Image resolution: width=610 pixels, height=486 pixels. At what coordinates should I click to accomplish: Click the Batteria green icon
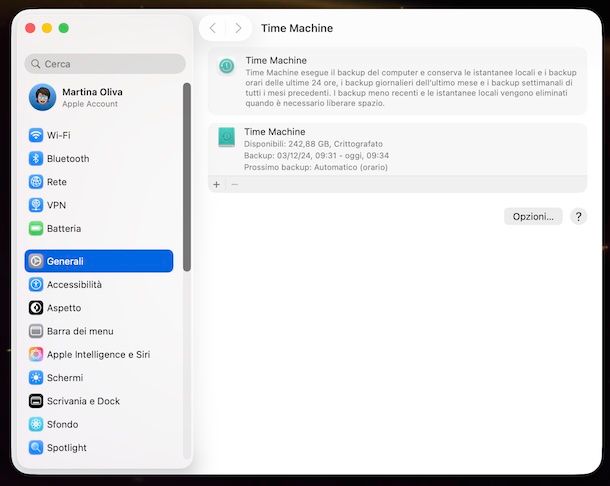(36, 228)
